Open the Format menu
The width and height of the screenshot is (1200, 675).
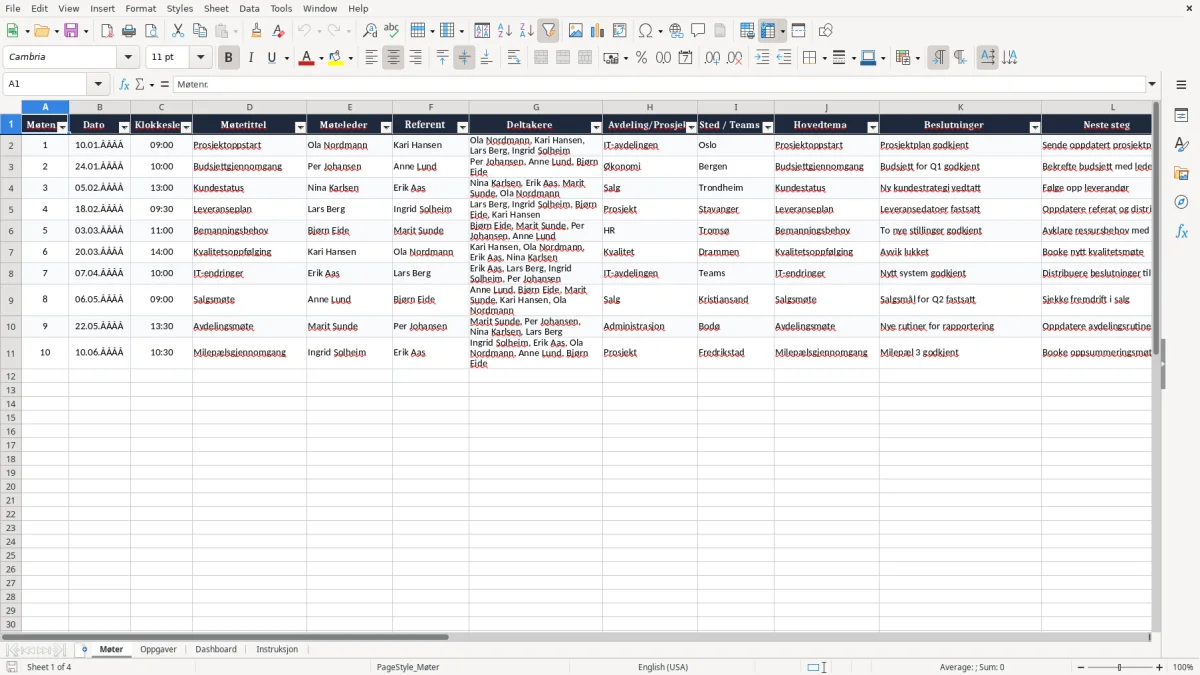click(x=140, y=8)
